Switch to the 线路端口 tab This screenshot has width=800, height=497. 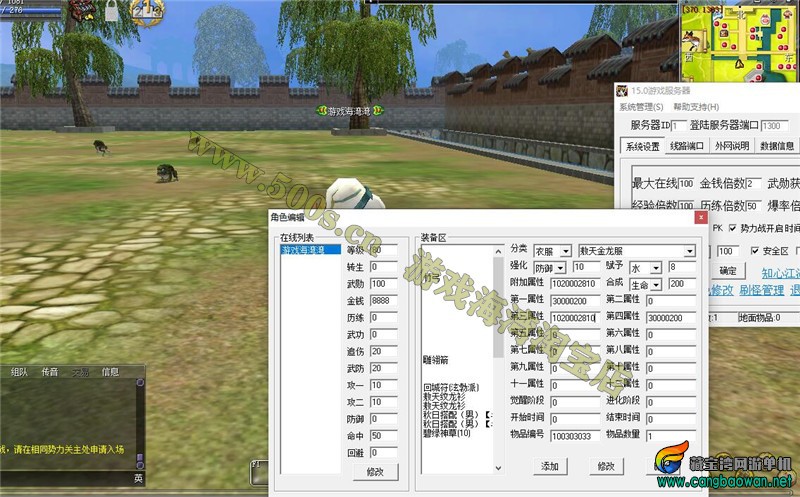(x=686, y=146)
